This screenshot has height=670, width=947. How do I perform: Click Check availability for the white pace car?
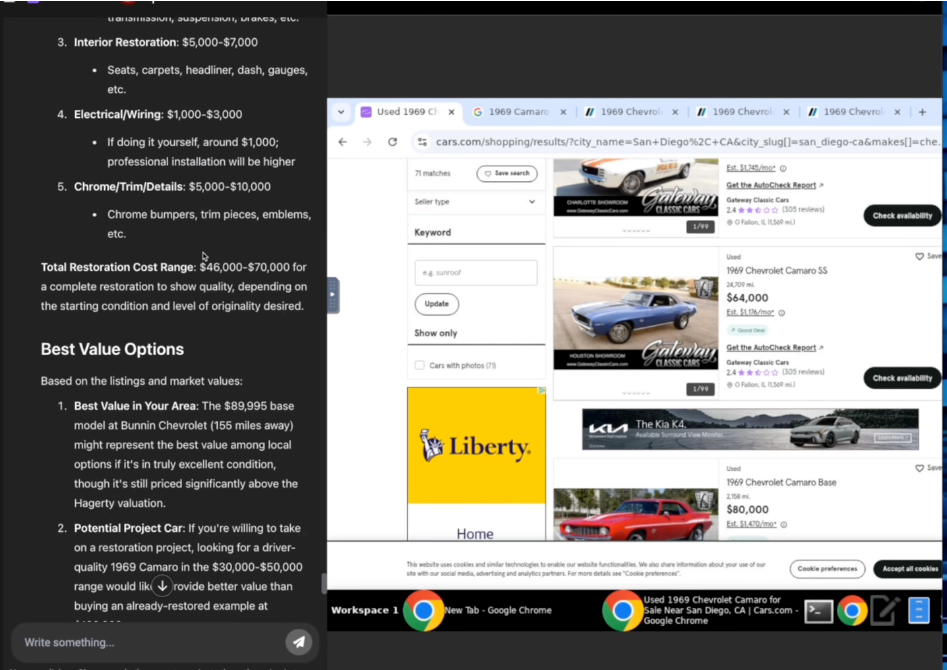click(x=902, y=216)
